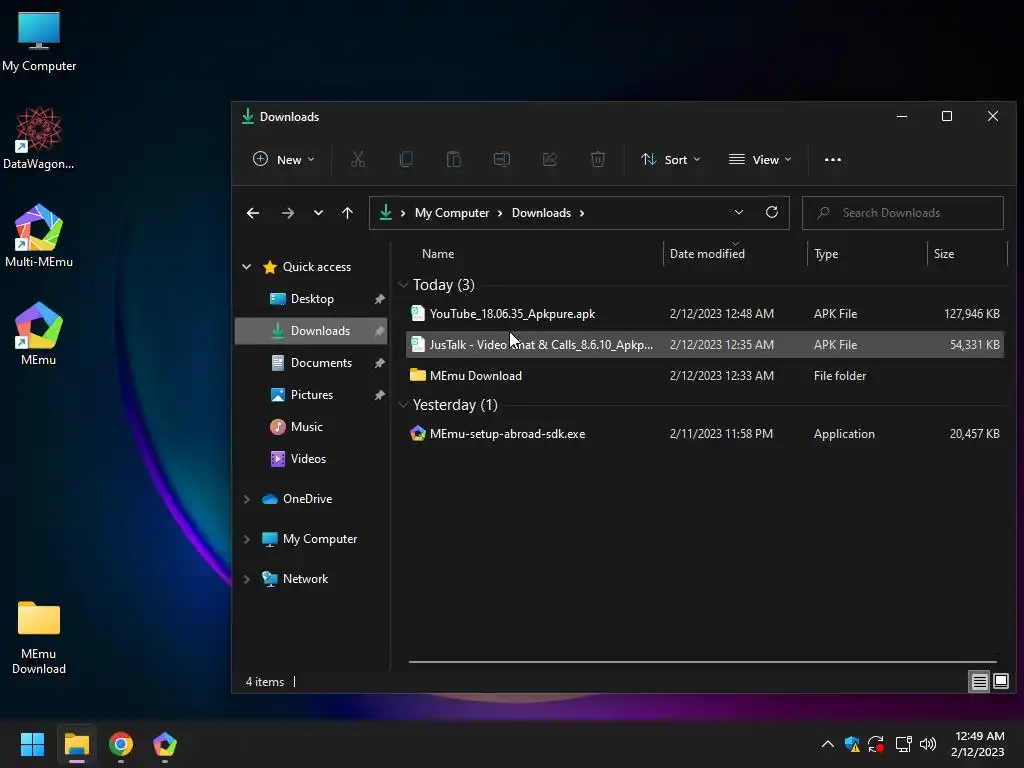
Task: Click the Search Downloads field
Action: [x=903, y=213]
